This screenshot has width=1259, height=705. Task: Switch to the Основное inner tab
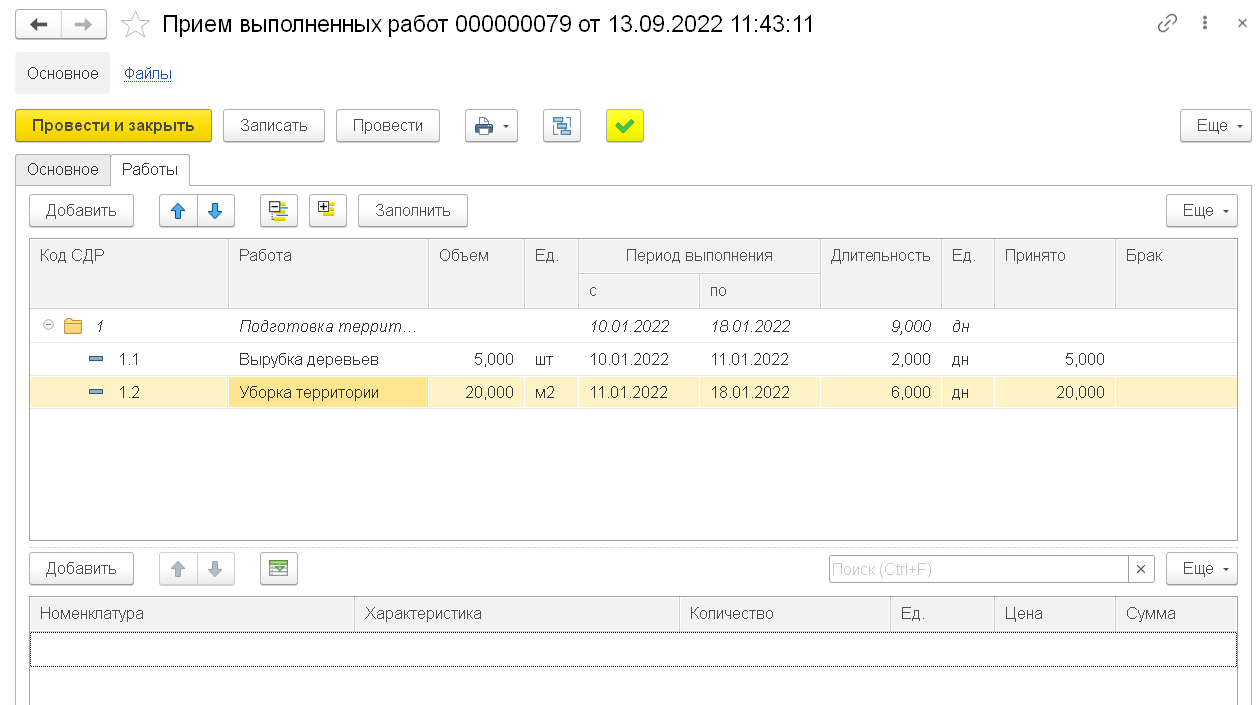coord(63,170)
